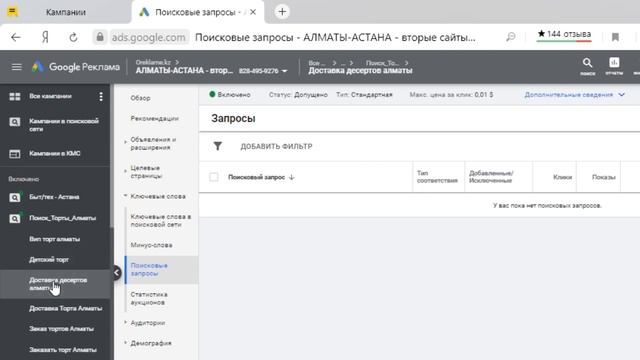Select Заказать торт Алматы ad group

[x=63, y=350]
